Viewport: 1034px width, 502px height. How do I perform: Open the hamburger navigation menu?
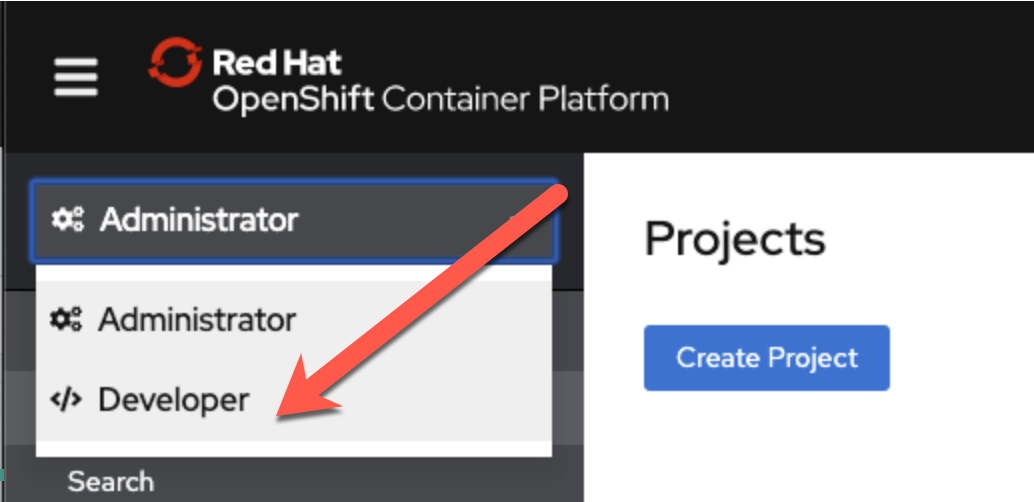tap(75, 77)
